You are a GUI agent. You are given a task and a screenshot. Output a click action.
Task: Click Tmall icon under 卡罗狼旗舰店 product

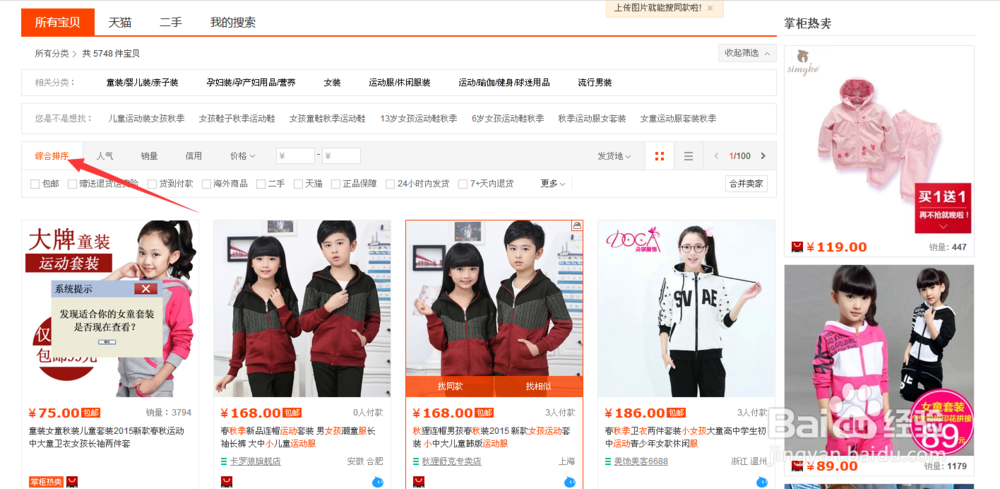click(227, 482)
